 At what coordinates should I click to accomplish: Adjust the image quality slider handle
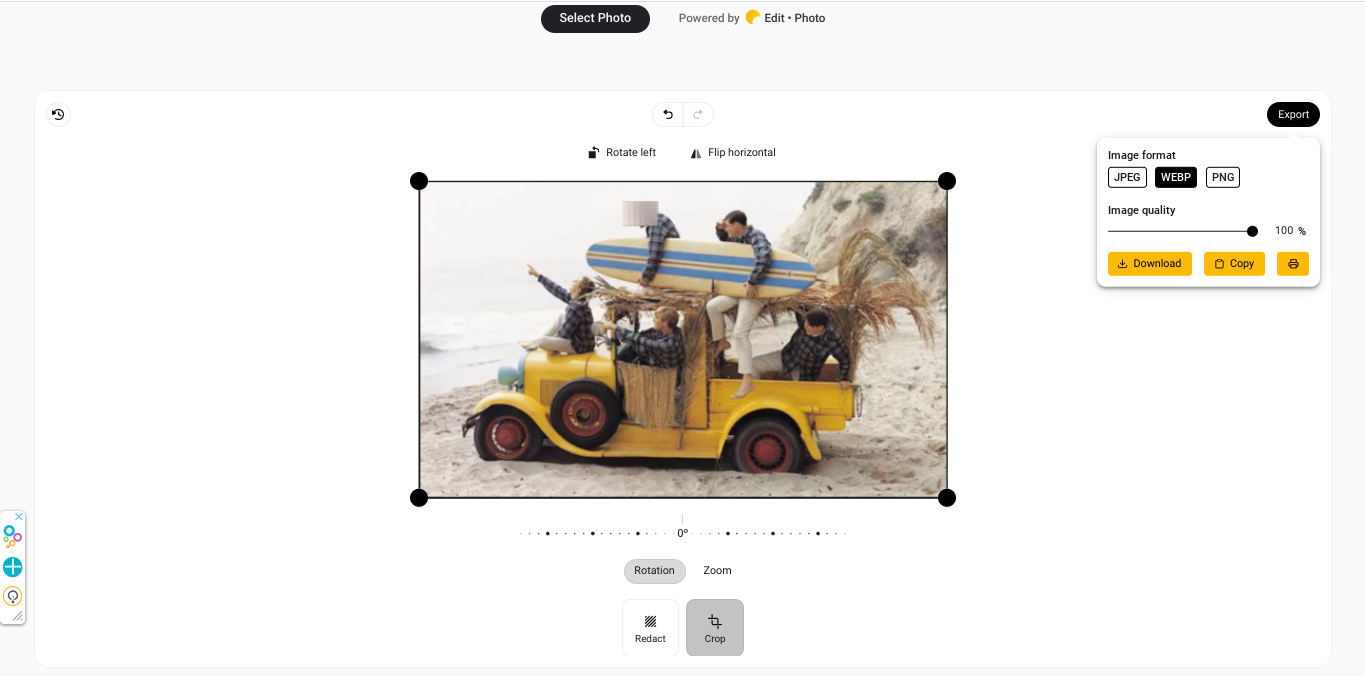[1252, 231]
